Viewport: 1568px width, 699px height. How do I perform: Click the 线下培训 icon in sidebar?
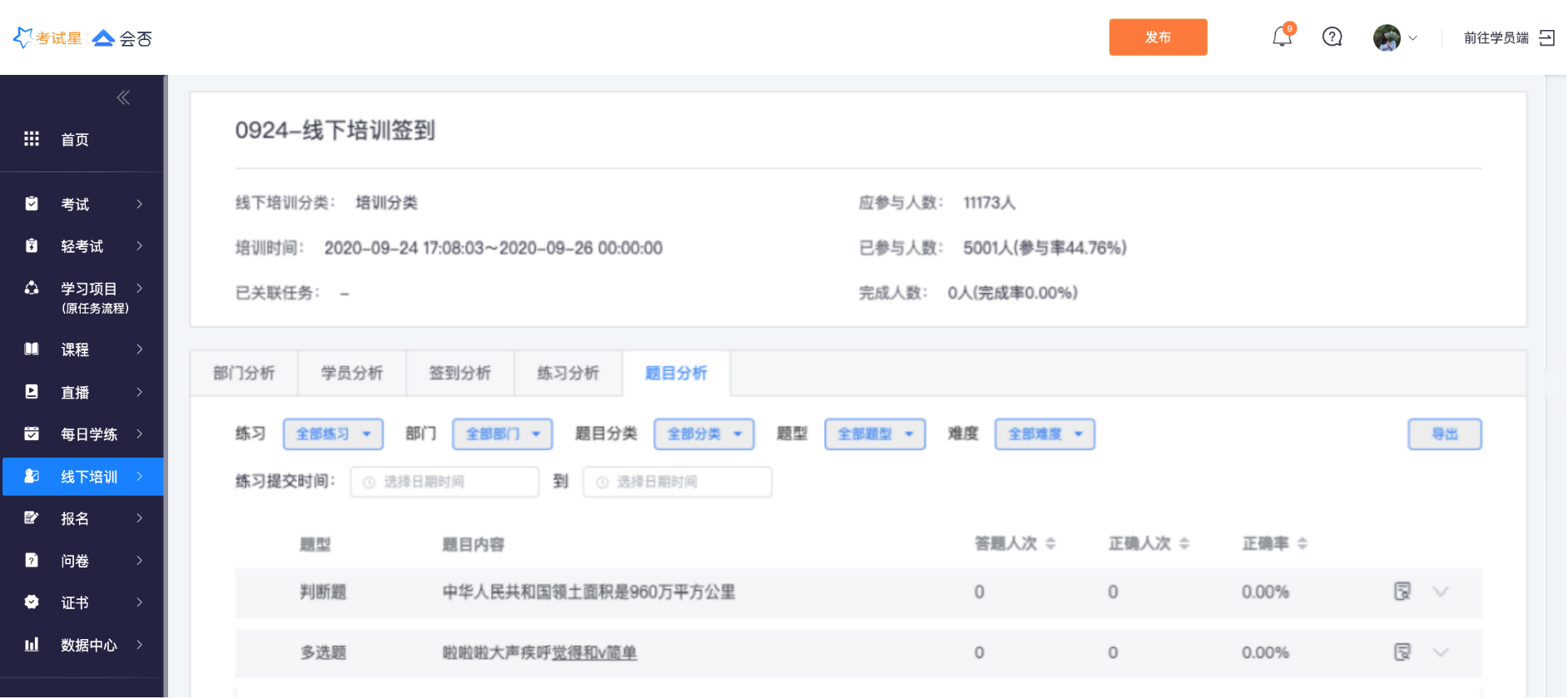pyautogui.click(x=32, y=476)
